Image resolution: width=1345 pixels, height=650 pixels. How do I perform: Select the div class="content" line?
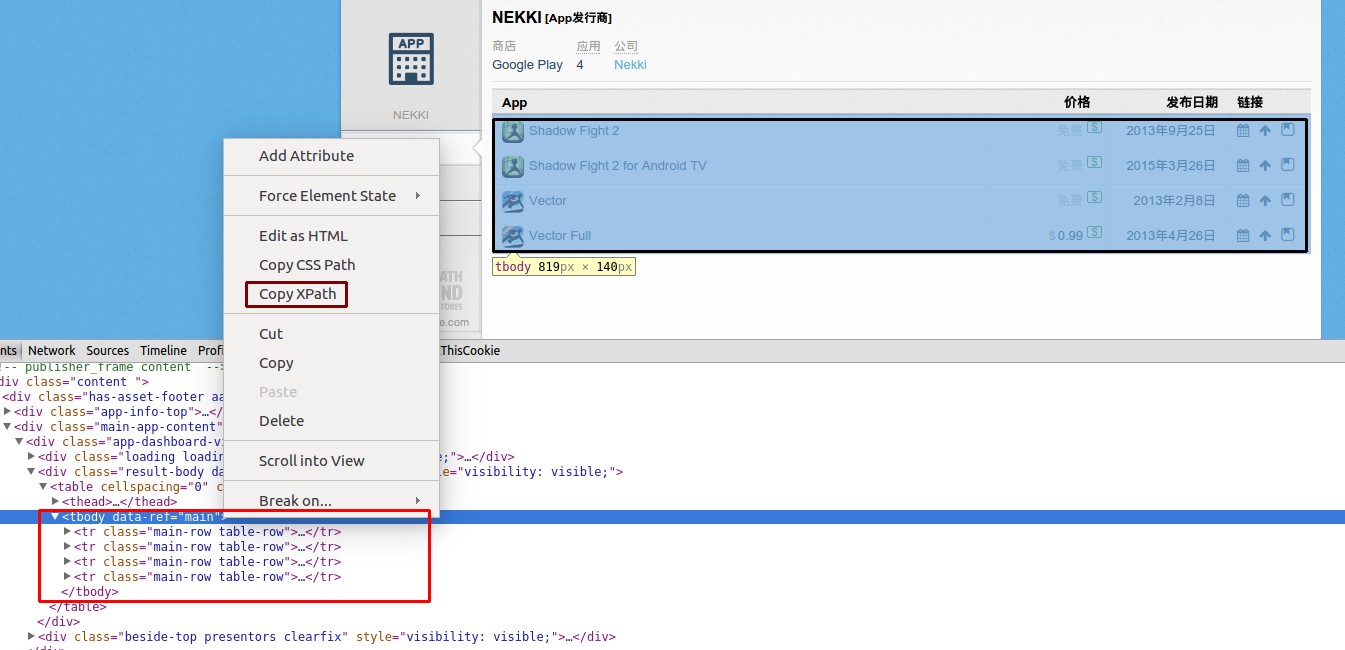74,382
